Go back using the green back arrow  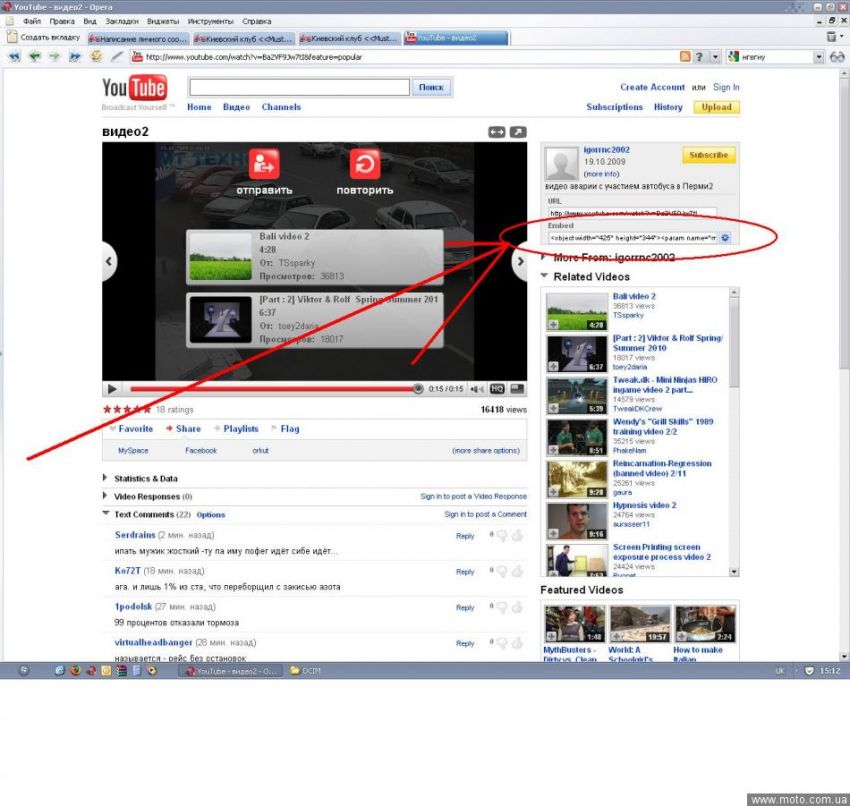[35, 56]
